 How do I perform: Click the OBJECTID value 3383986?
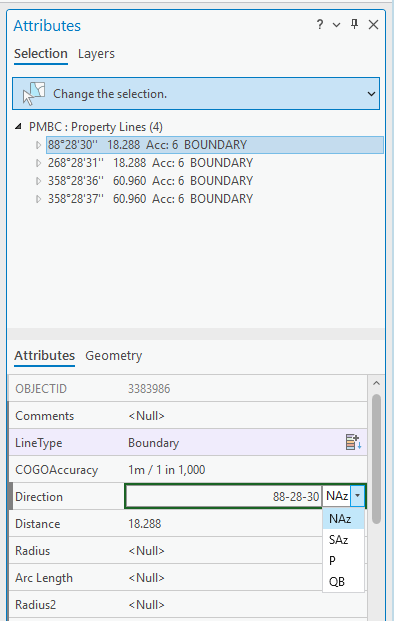149,389
